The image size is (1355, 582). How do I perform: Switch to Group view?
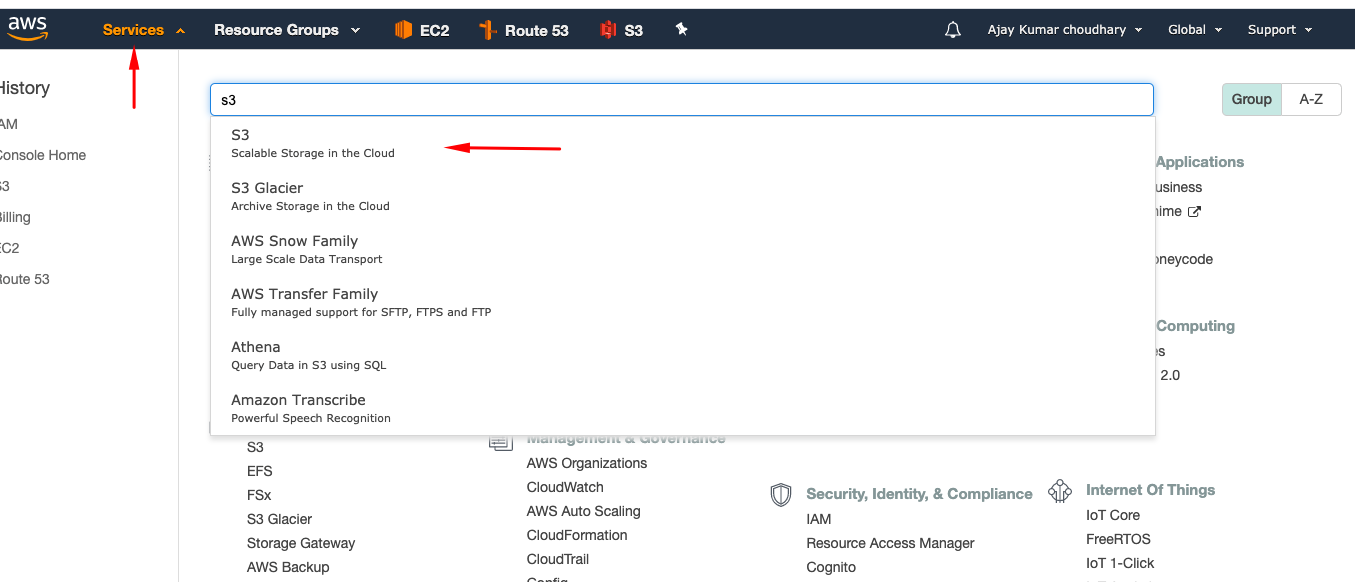[1252, 99]
